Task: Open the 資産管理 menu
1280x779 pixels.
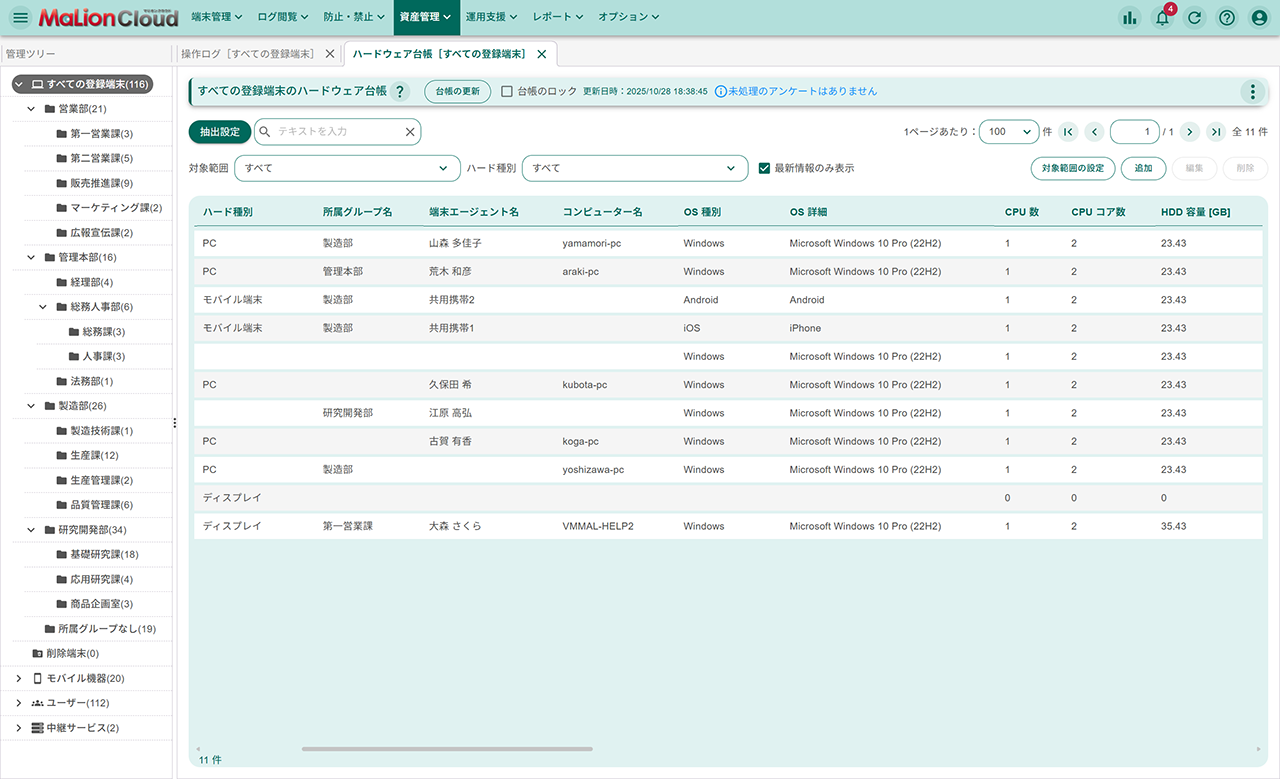Action: coord(424,17)
